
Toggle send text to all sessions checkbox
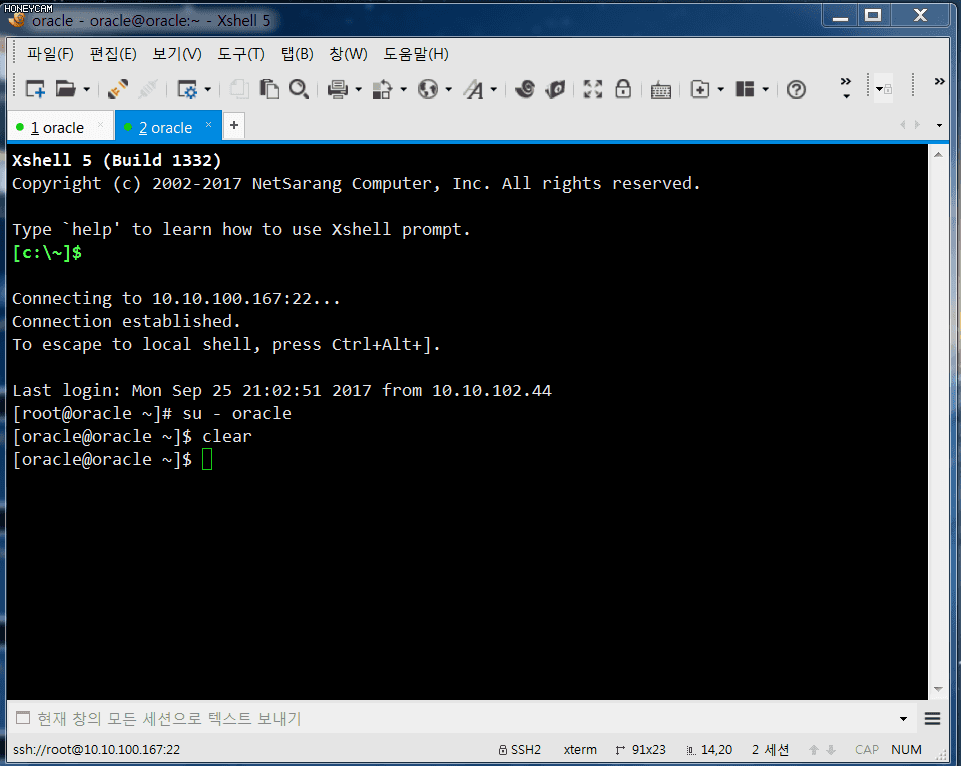23,718
